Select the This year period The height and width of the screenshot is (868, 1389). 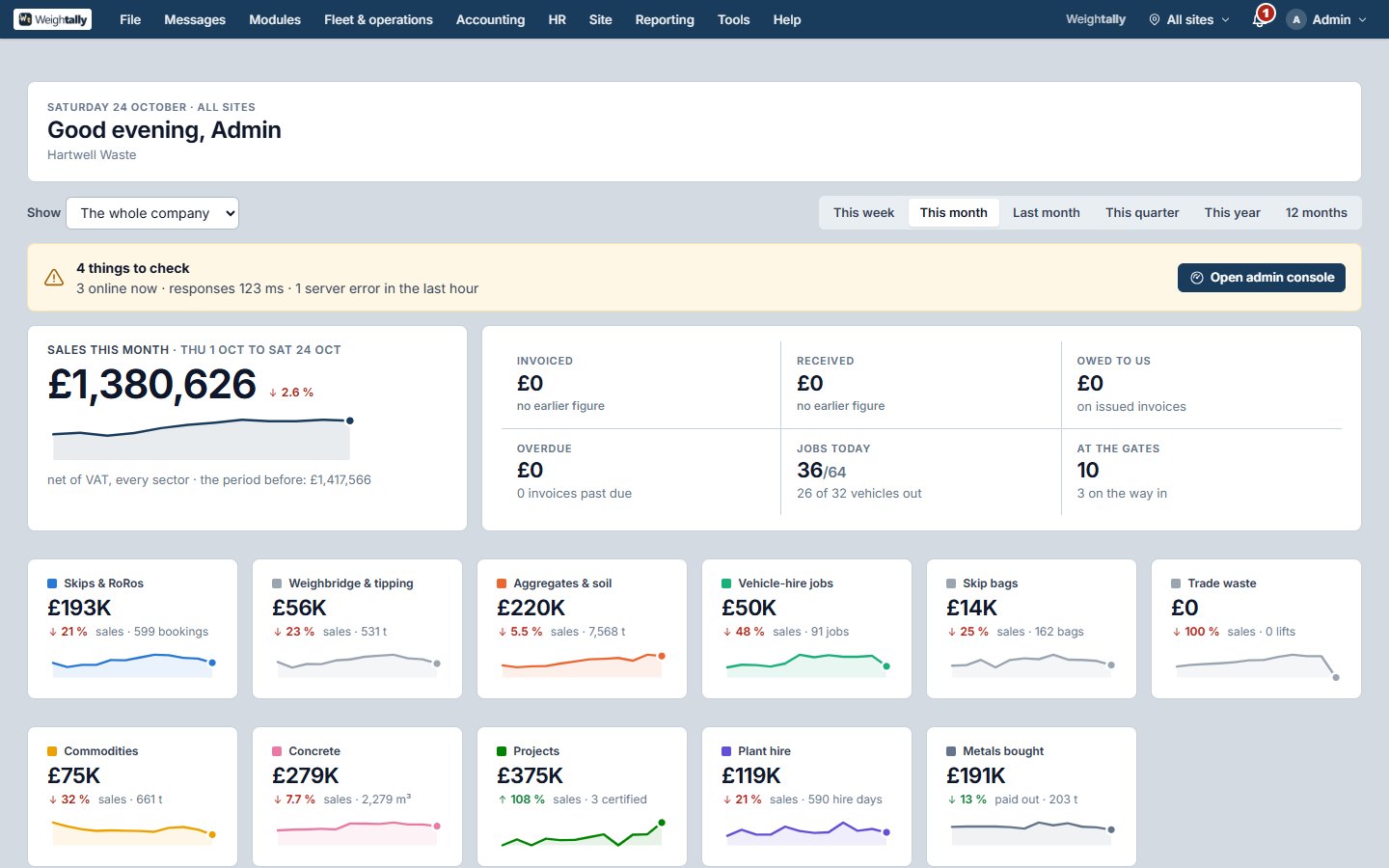pos(1232,213)
